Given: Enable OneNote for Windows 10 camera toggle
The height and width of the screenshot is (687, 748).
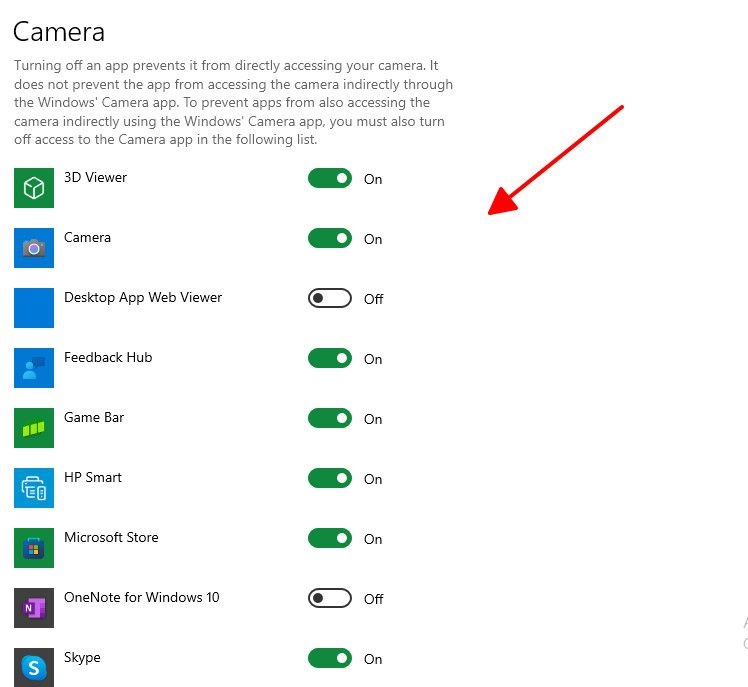Looking at the screenshot, I should 330,598.
